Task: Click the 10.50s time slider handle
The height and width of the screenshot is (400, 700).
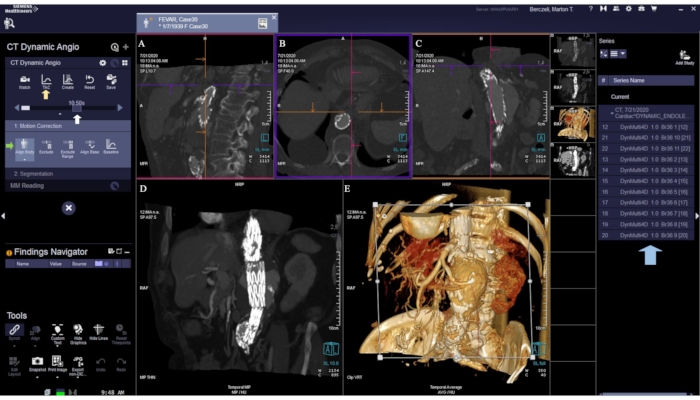Action: click(x=77, y=108)
